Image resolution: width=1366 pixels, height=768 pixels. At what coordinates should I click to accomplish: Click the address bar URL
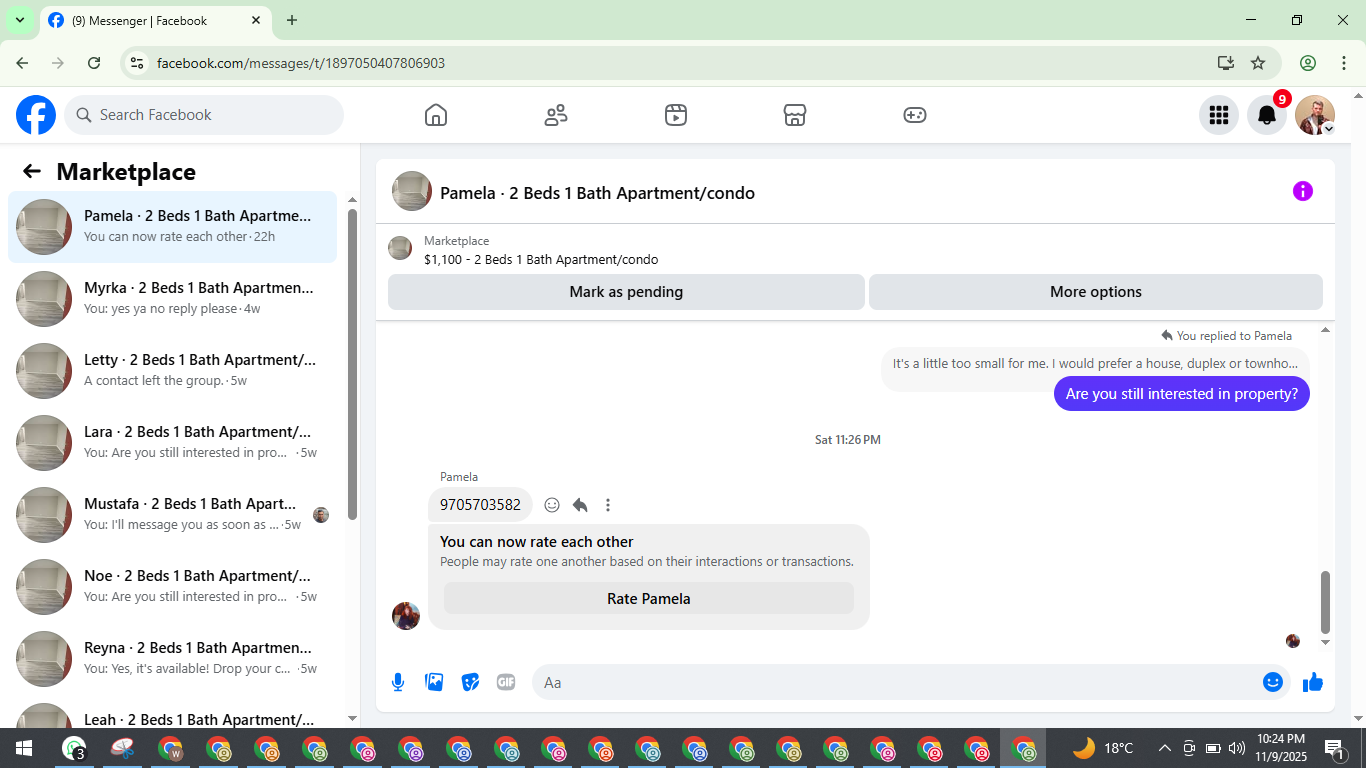(x=301, y=63)
